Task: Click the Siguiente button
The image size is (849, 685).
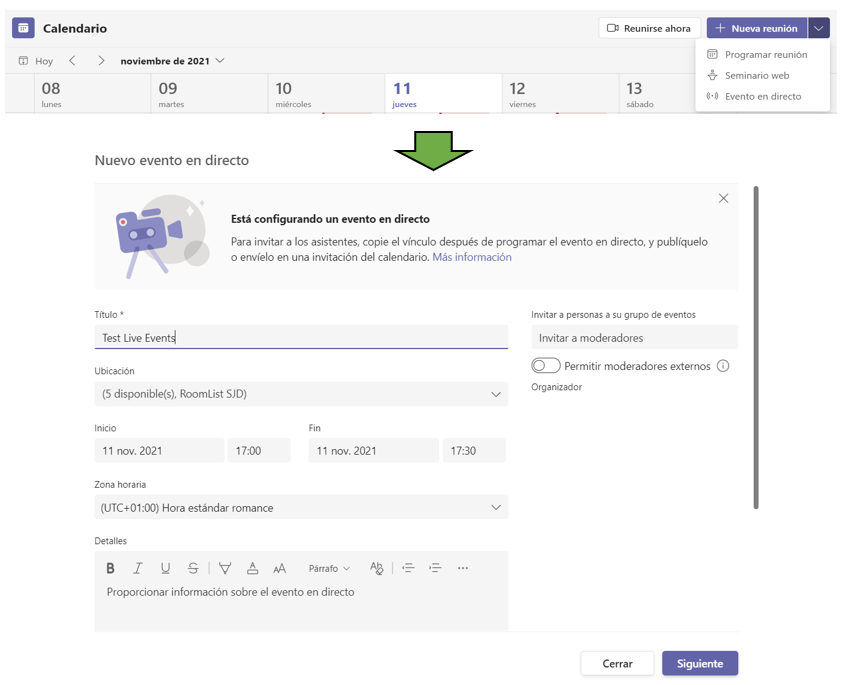Action: (x=699, y=663)
